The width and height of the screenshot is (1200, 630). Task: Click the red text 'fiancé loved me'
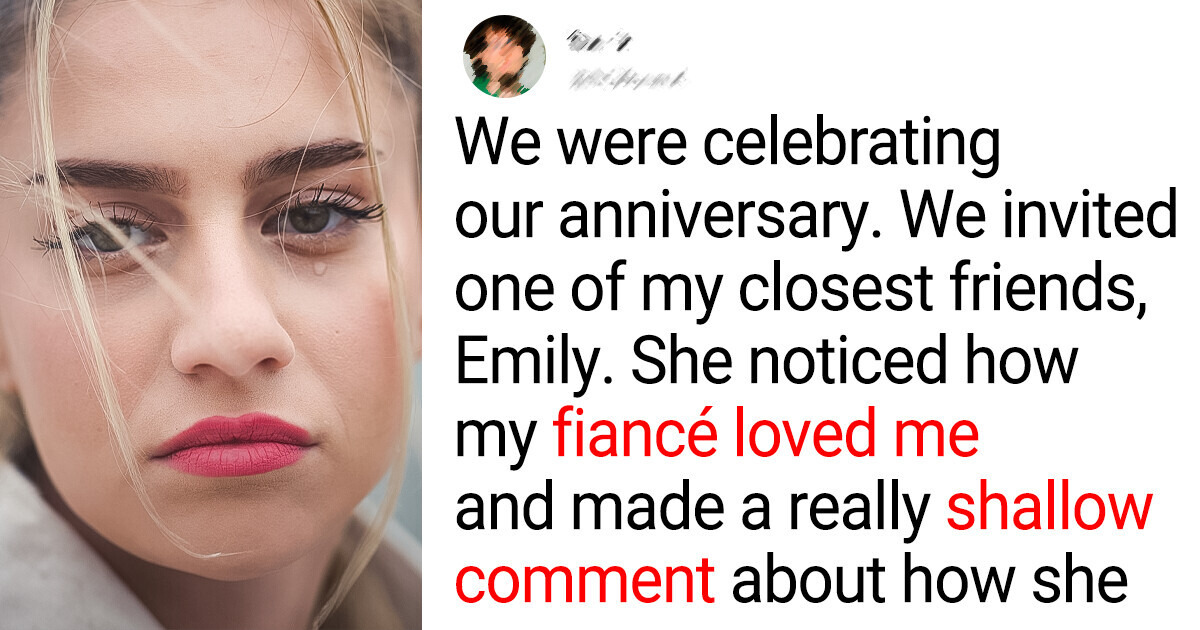click(x=764, y=436)
